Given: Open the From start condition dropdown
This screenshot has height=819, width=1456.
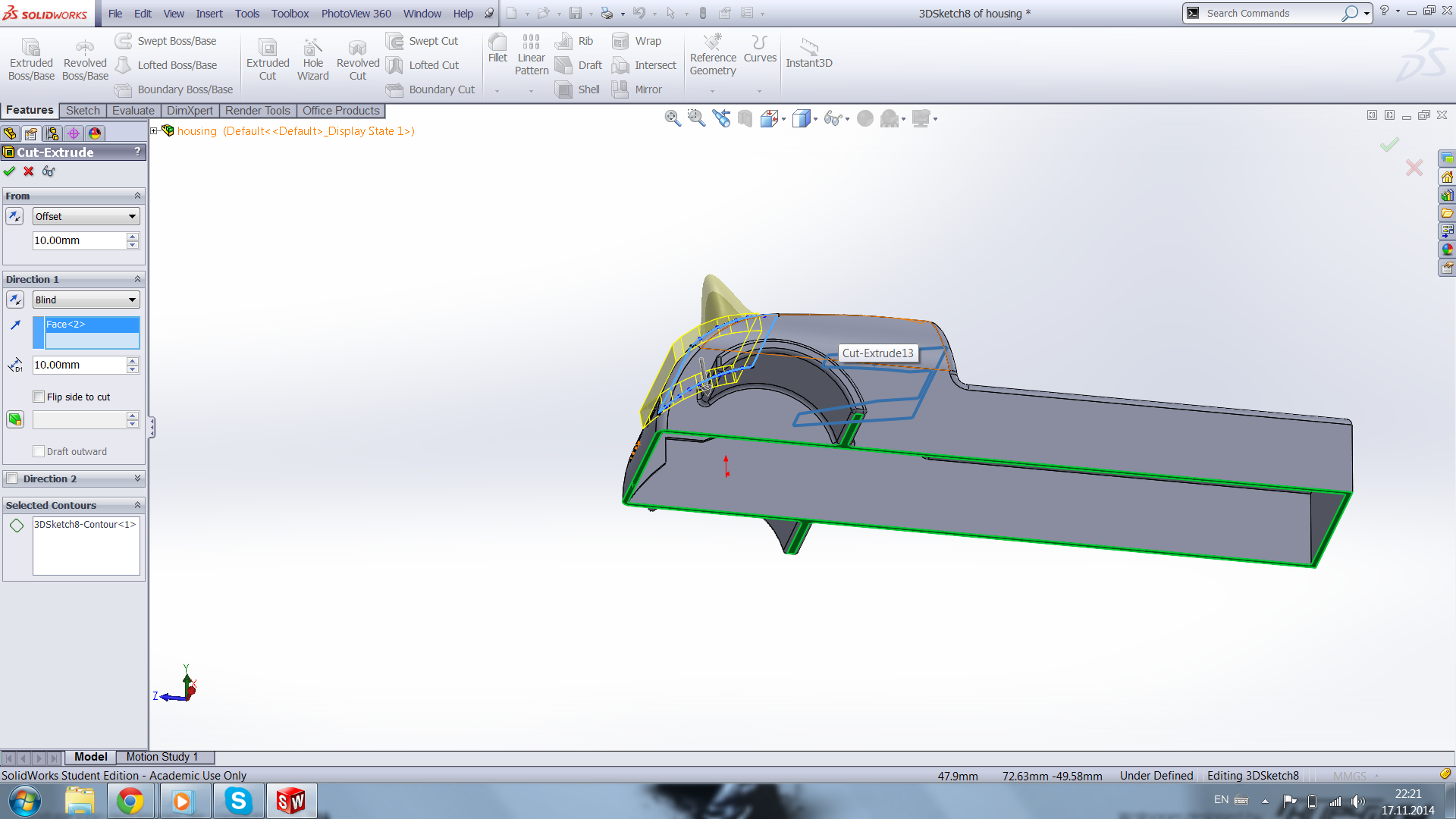Looking at the screenshot, I should (x=86, y=216).
